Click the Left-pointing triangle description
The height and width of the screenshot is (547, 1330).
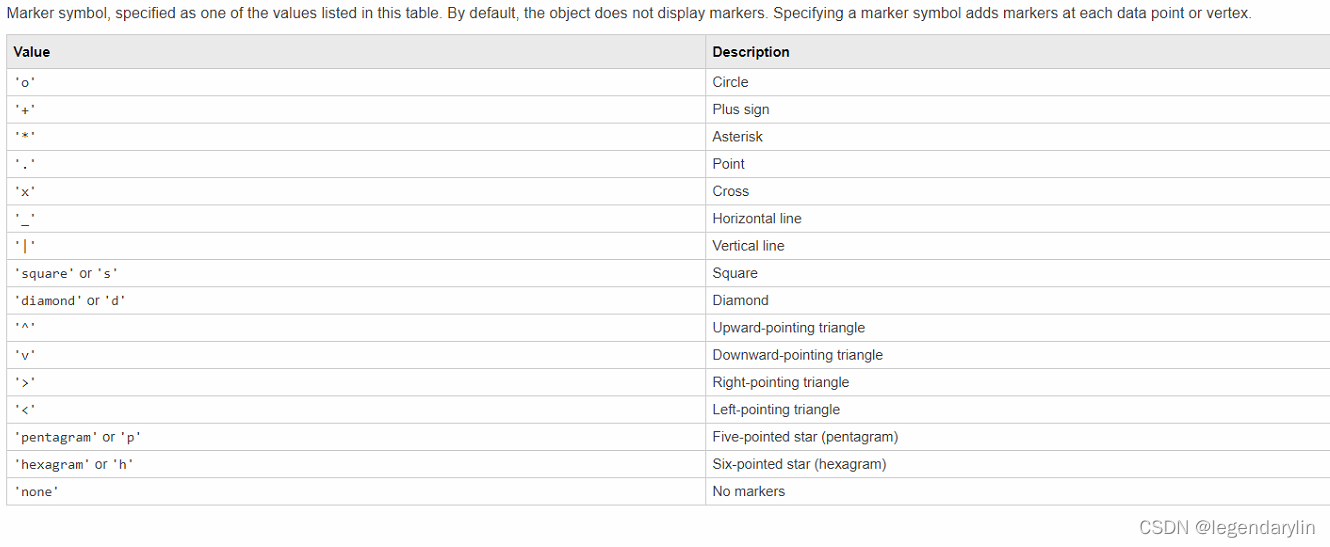pos(776,409)
